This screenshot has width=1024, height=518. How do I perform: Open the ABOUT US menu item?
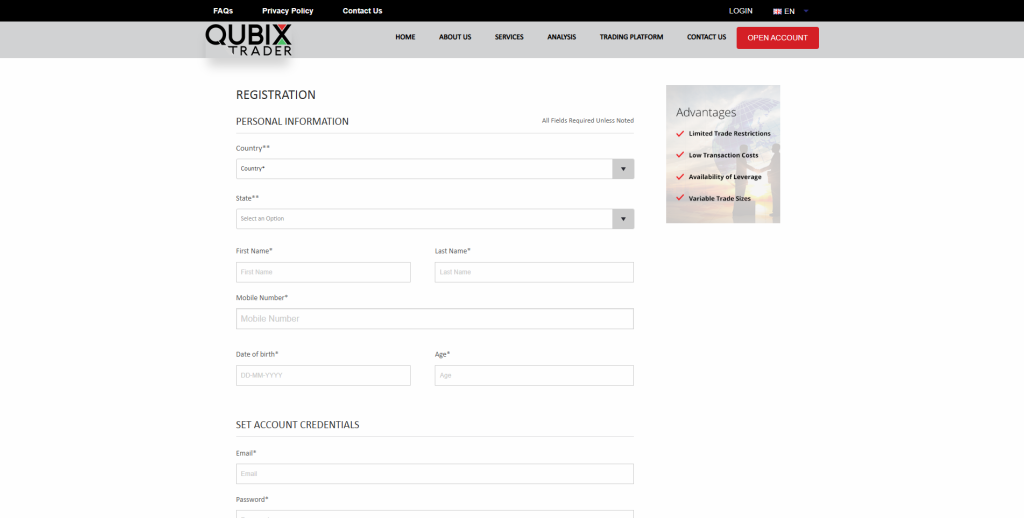click(x=455, y=37)
